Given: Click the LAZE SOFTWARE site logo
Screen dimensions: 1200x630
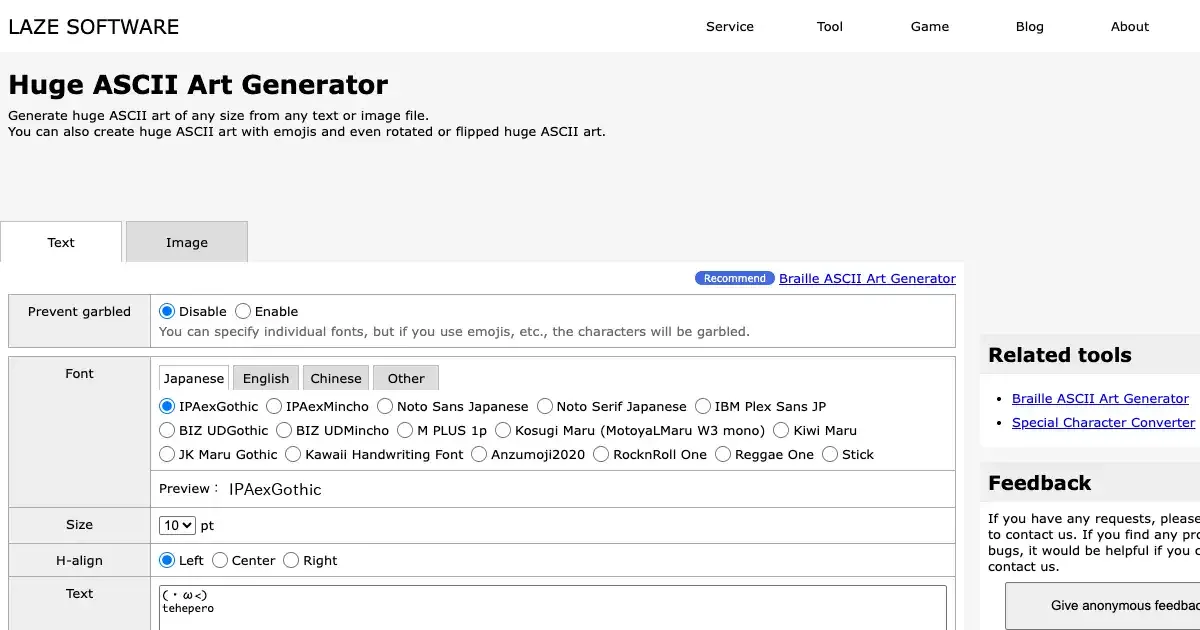Looking at the screenshot, I should 94,27.
